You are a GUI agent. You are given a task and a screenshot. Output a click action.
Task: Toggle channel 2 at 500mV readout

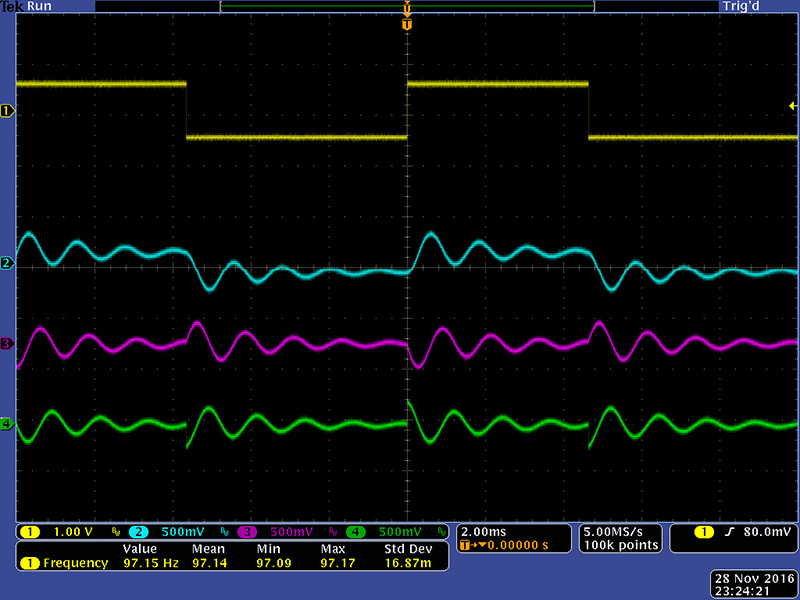(165, 531)
